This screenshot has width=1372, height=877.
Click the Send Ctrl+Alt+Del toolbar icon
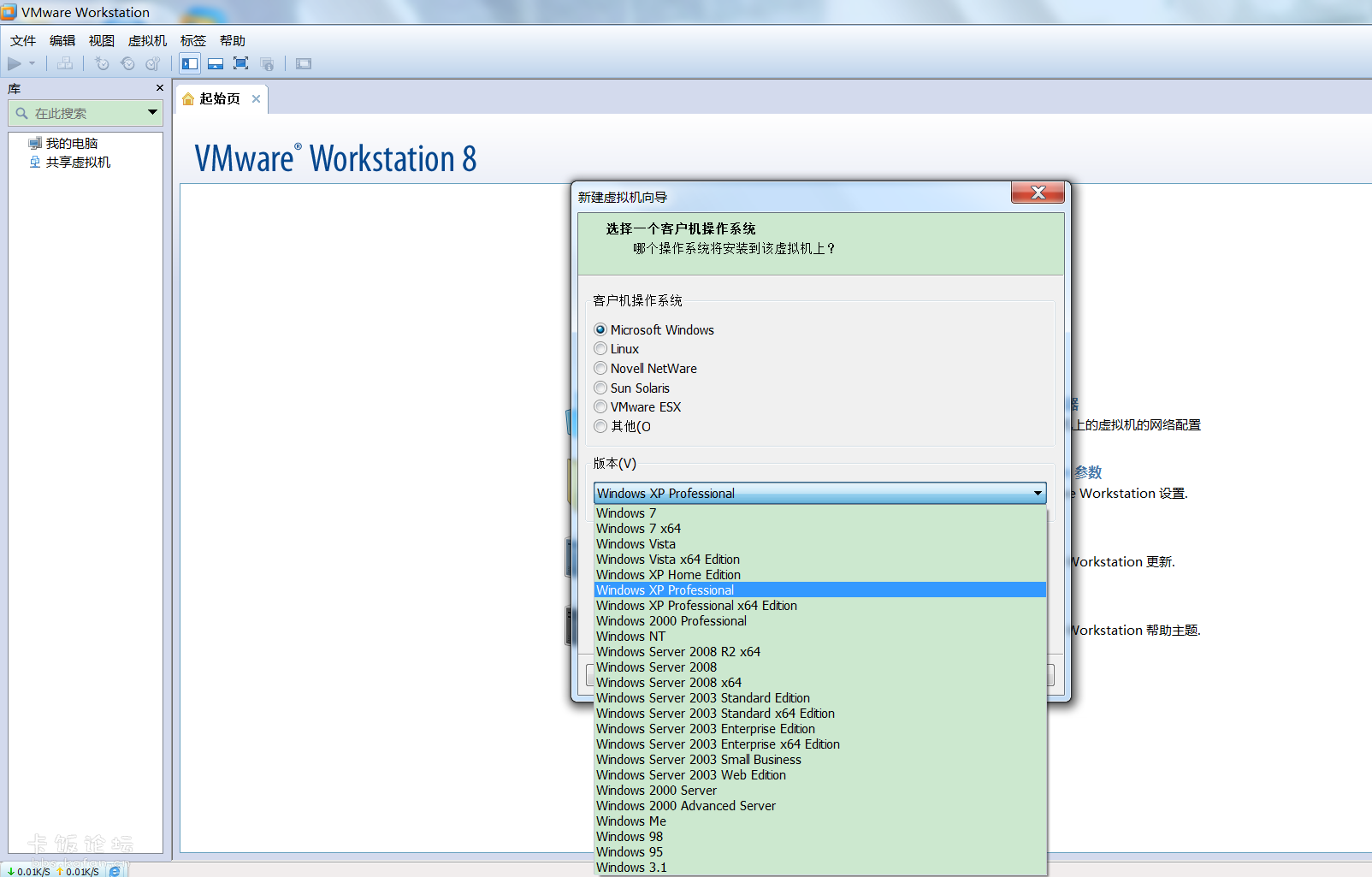pyautogui.click(x=65, y=63)
